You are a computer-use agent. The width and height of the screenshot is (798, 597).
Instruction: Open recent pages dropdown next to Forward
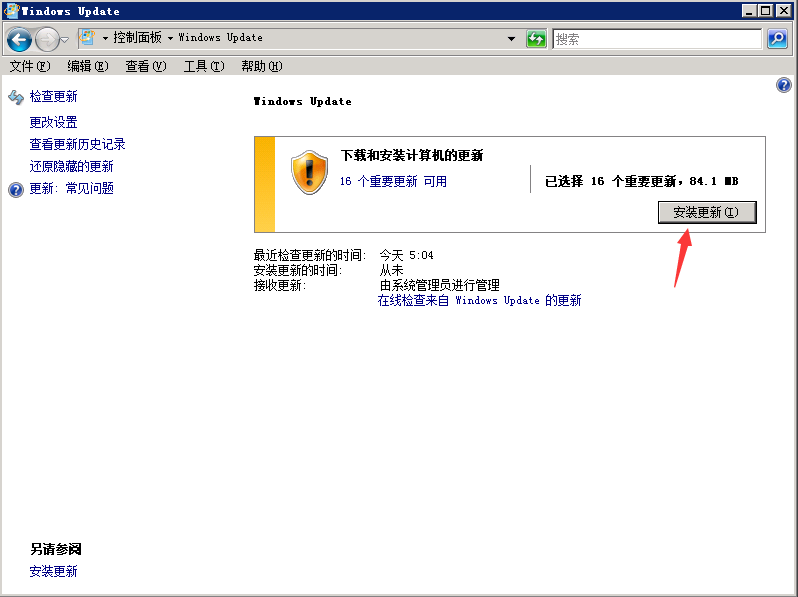(x=65, y=39)
